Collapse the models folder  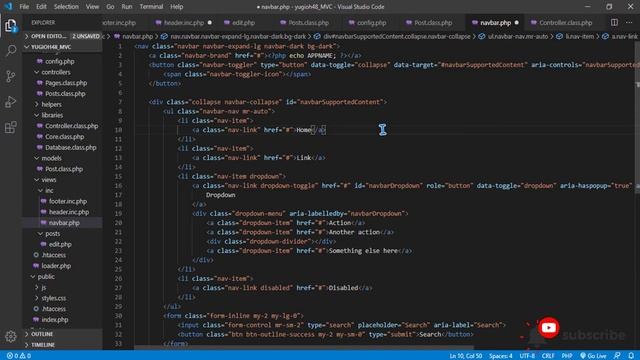[51, 158]
